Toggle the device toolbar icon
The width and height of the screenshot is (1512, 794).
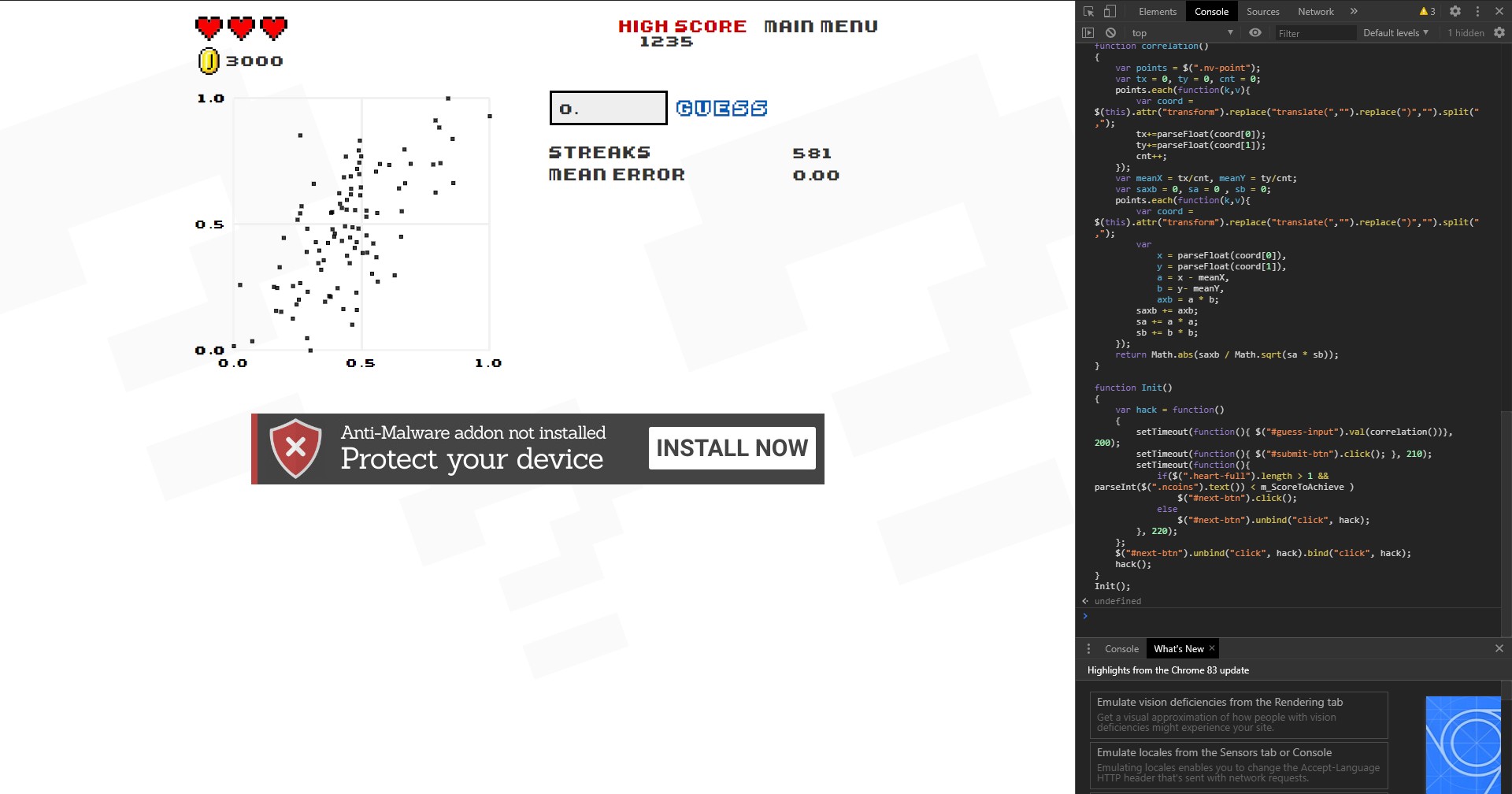tap(1110, 11)
